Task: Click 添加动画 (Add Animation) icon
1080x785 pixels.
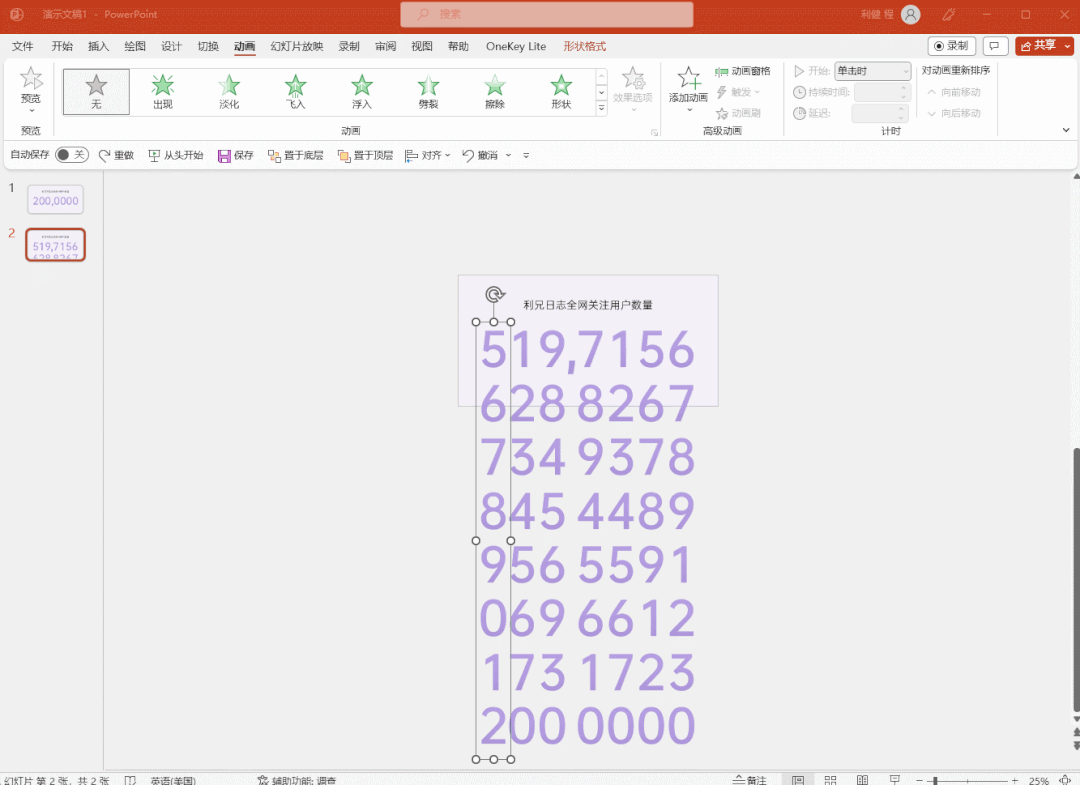Action: [689, 78]
